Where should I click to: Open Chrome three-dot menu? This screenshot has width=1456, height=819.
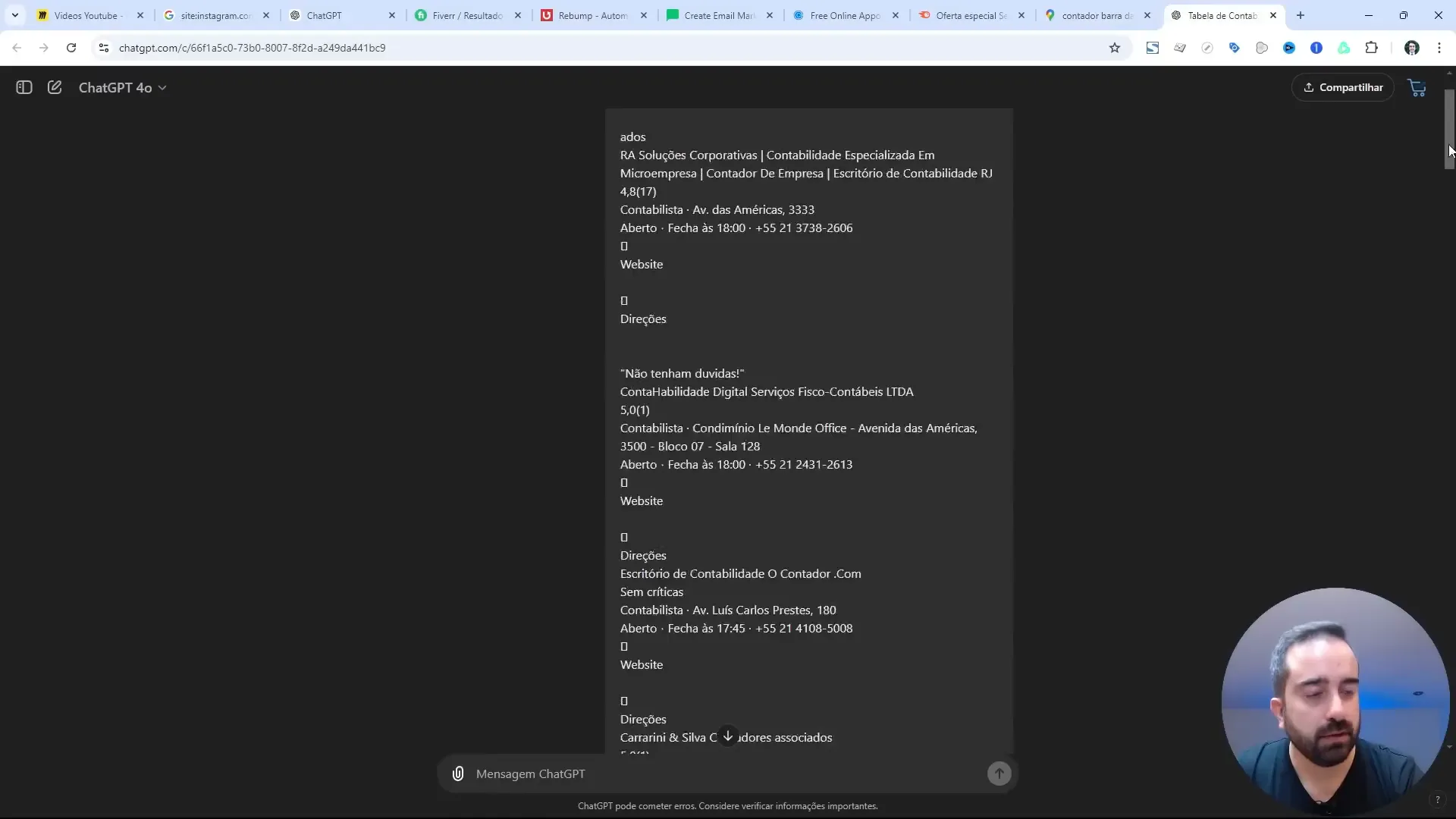coord(1439,48)
